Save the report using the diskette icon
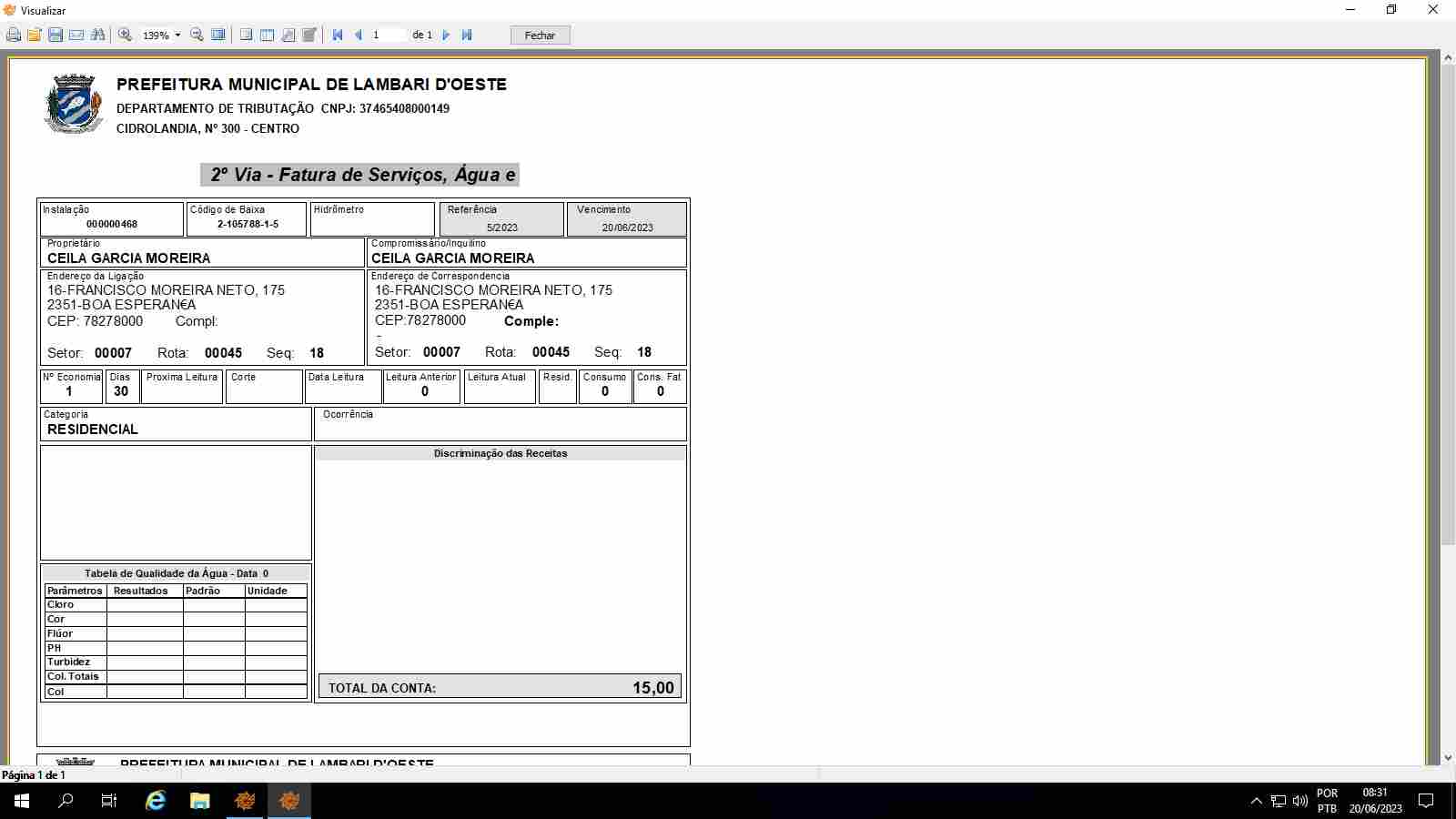Image resolution: width=1456 pixels, height=819 pixels. click(56, 35)
